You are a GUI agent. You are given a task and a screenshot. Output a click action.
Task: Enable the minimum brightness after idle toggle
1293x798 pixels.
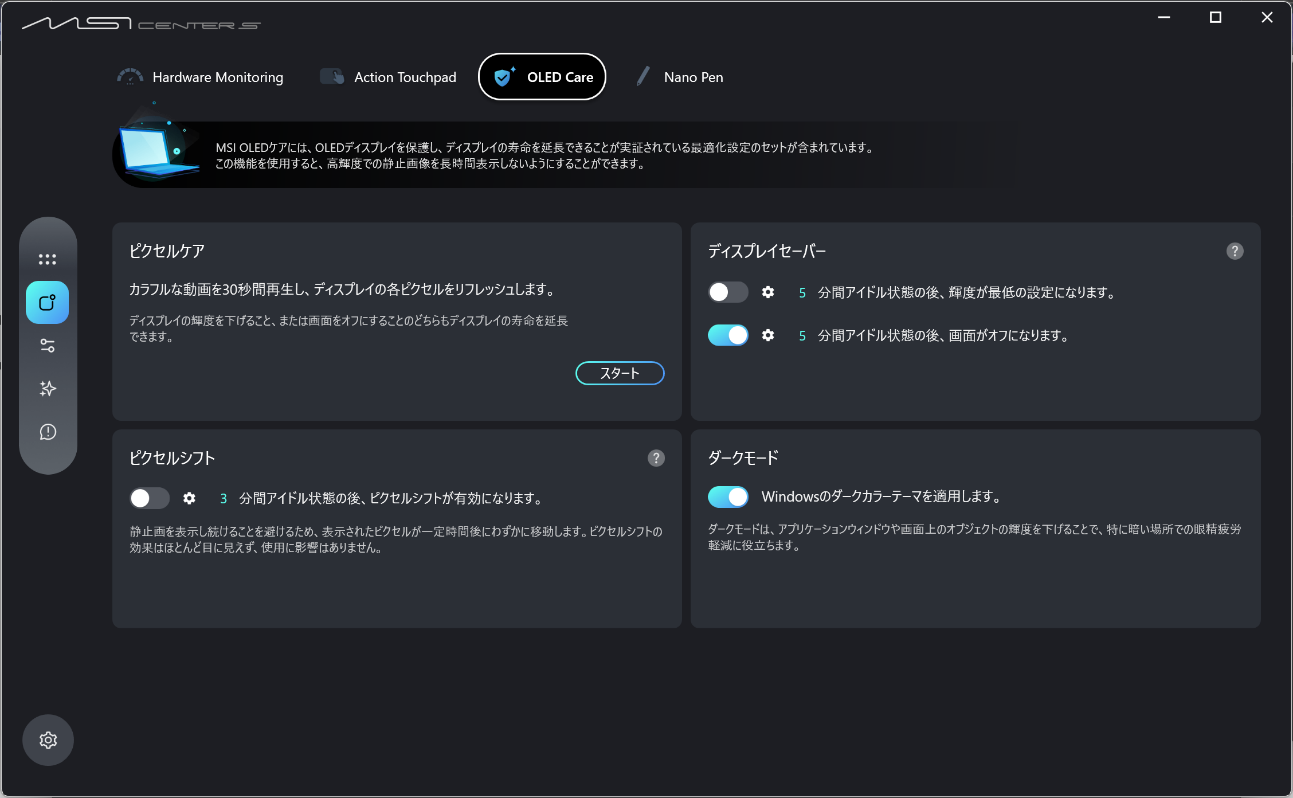tap(728, 292)
